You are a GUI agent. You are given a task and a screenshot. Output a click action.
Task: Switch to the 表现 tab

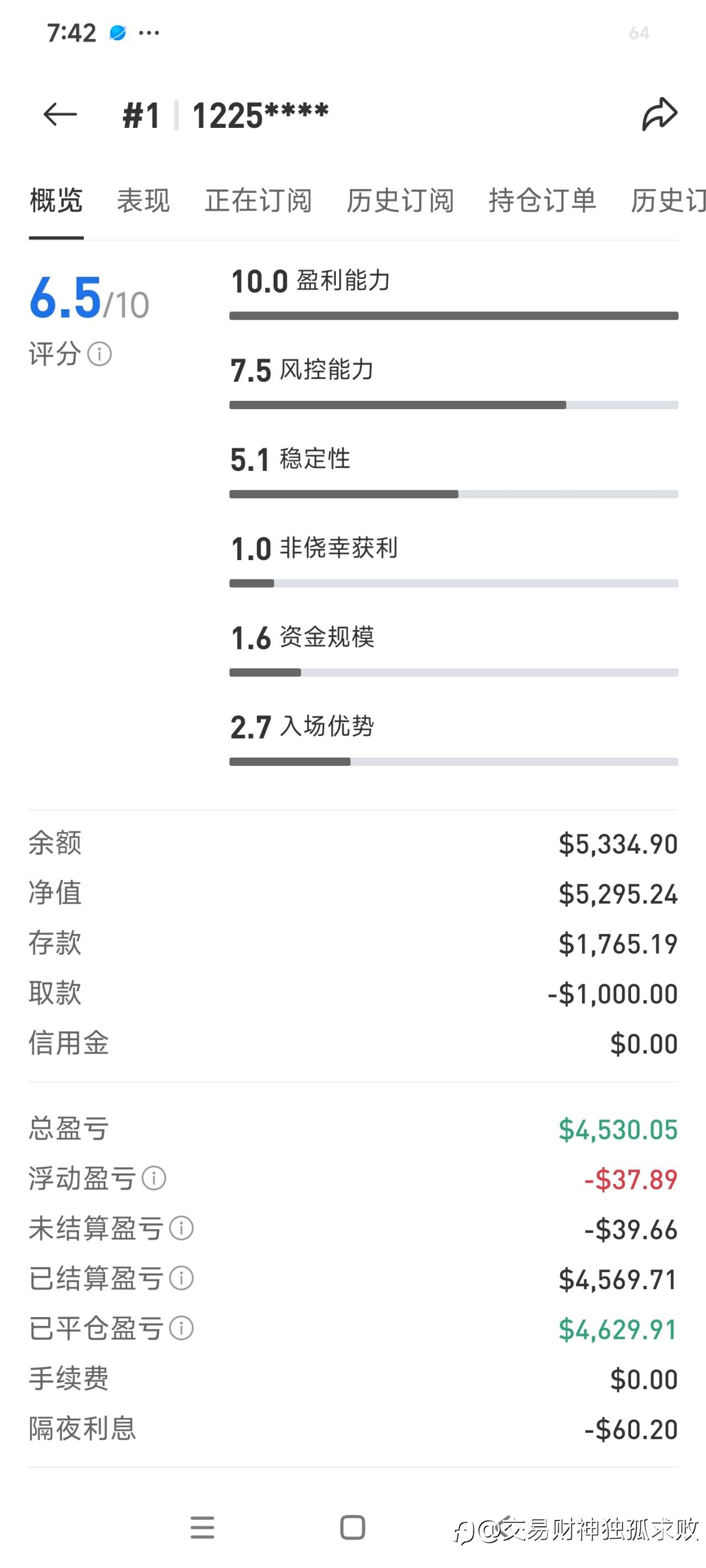(x=143, y=201)
